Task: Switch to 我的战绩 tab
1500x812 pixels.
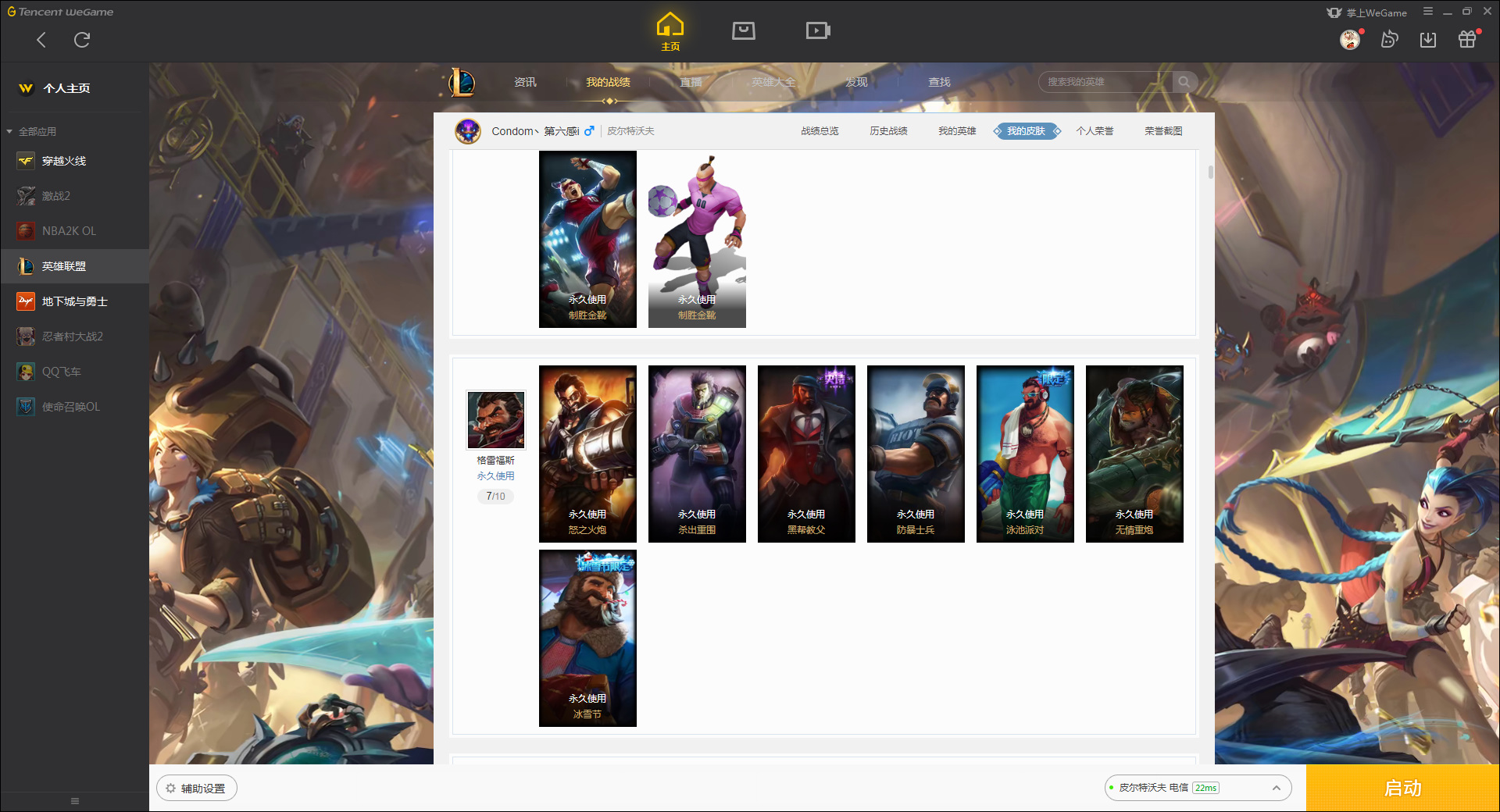Action: (x=608, y=82)
